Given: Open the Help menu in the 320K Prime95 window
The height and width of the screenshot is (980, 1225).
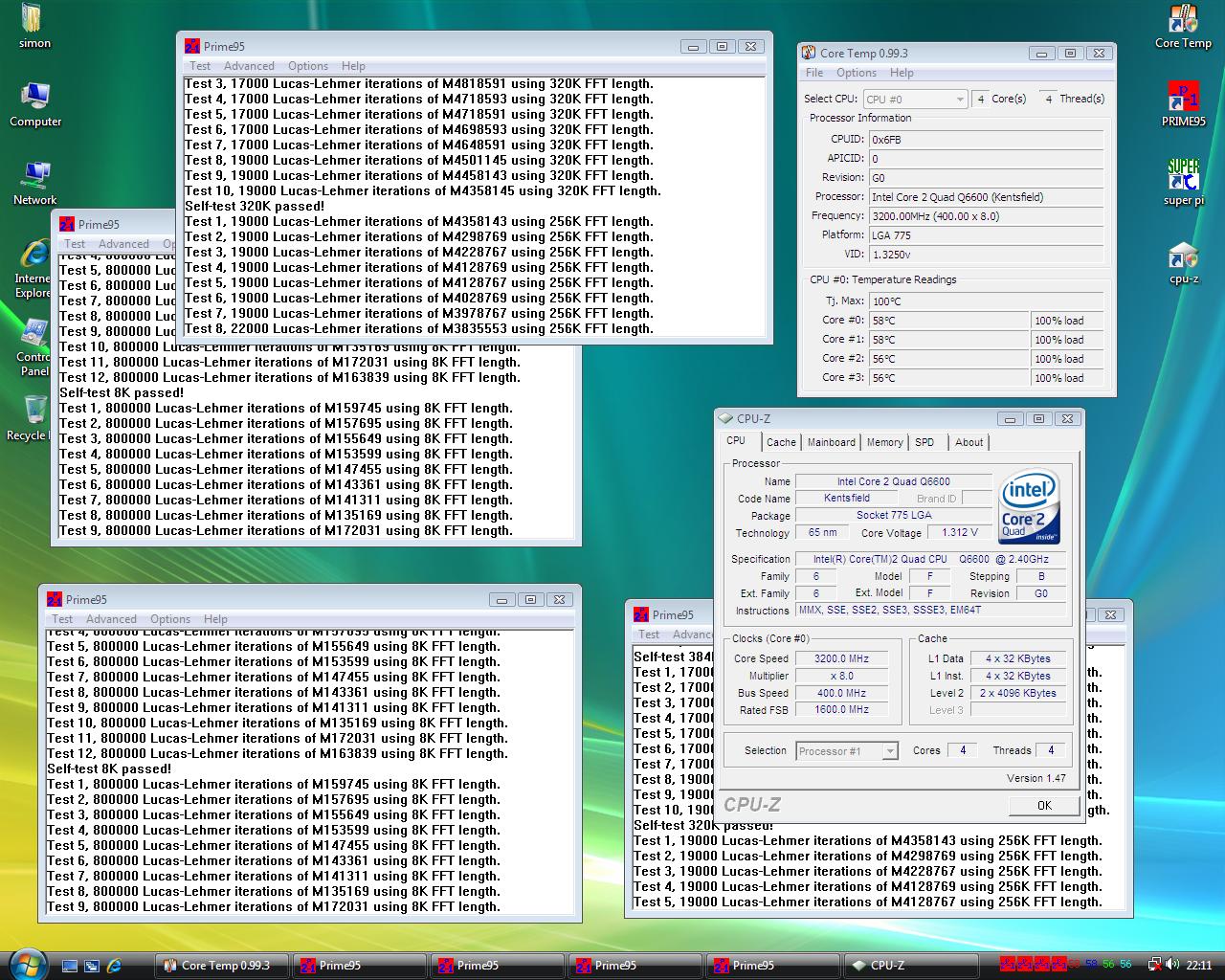Looking at the screenshot, I should [353, 66].
